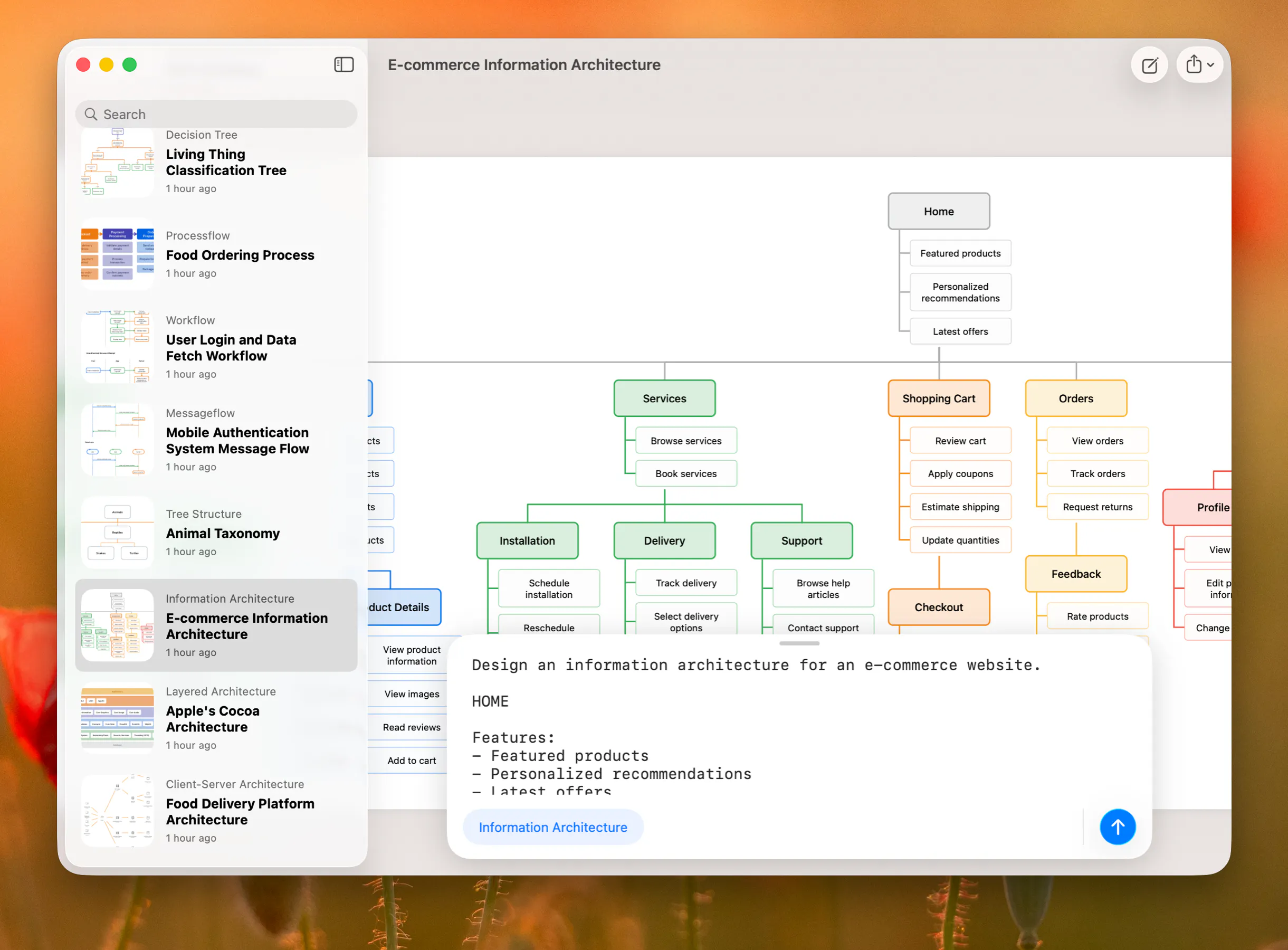Click the Layered Architecture category label
The height and width of the screenshot is (950, 1288).
coord(222,691)
